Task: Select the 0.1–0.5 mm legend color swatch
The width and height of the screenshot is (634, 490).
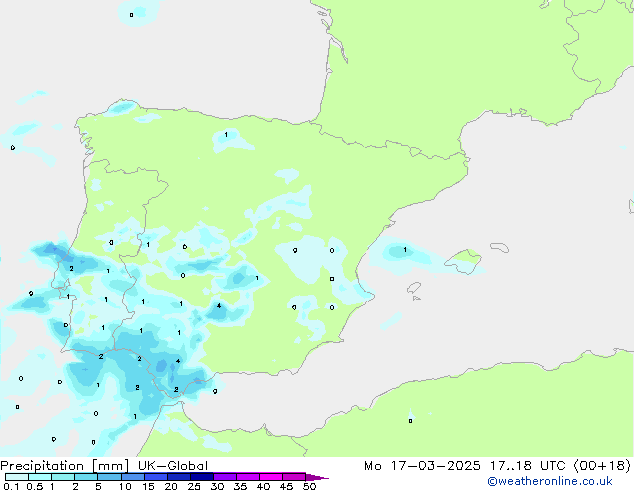Action: 17,477
